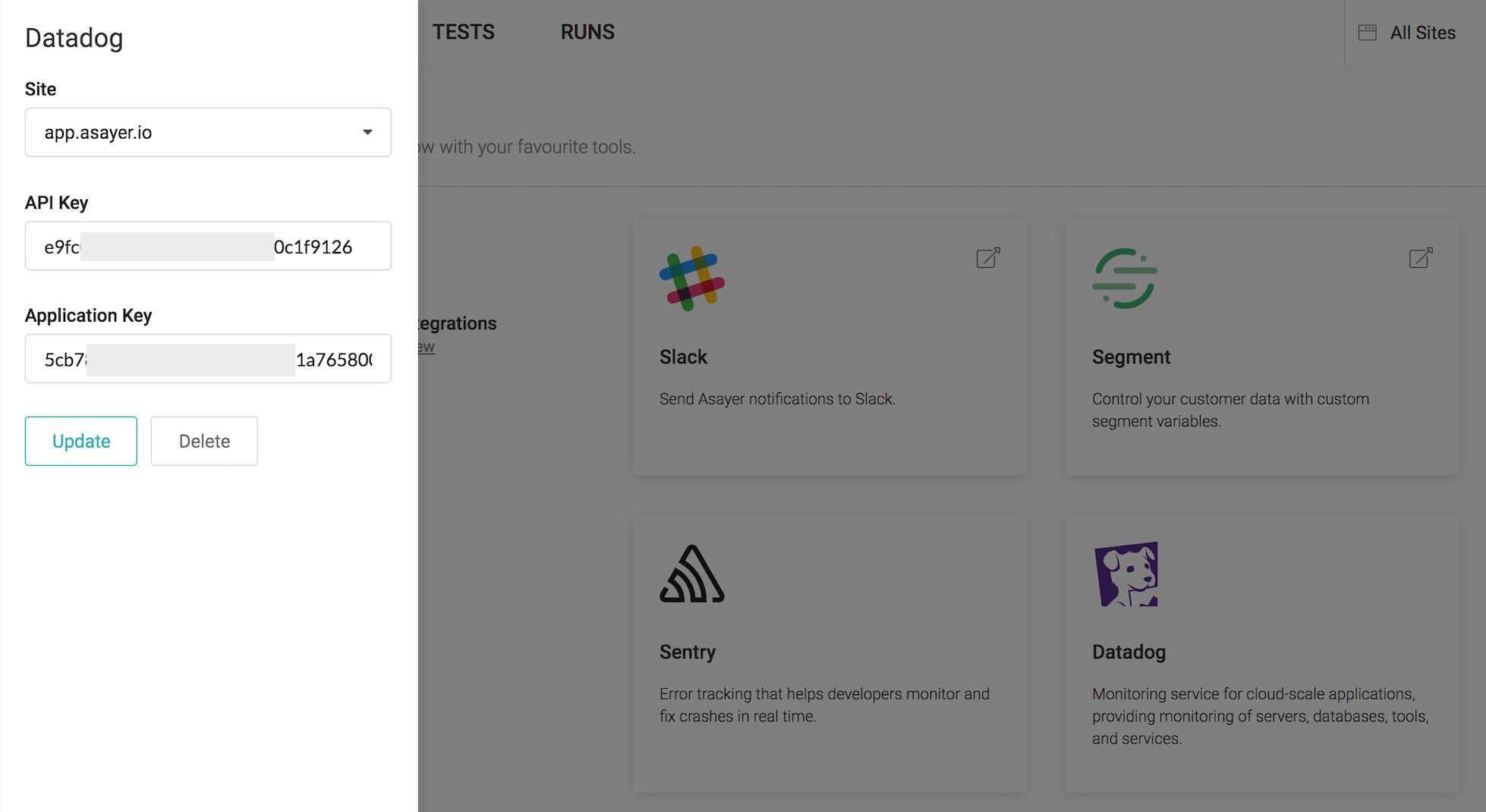Switch to the RUNS tab
Image resolution: width=1486 pixels, height=812 pixels.
(x=587, y=32)
